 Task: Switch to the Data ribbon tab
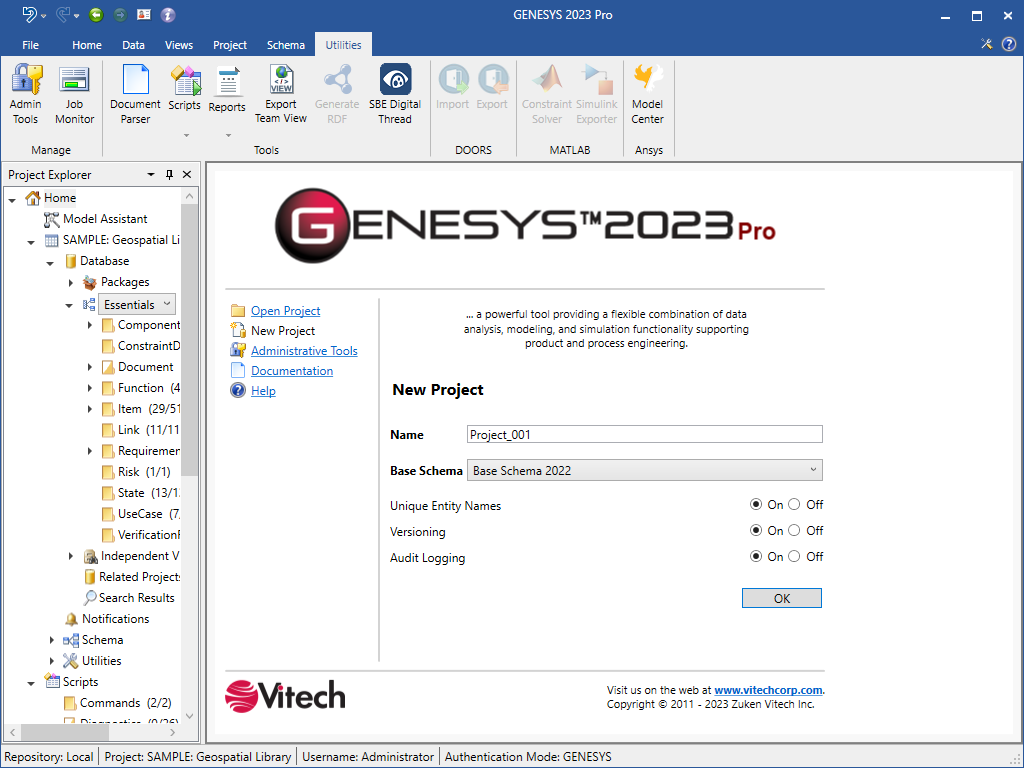pos(133,45)
